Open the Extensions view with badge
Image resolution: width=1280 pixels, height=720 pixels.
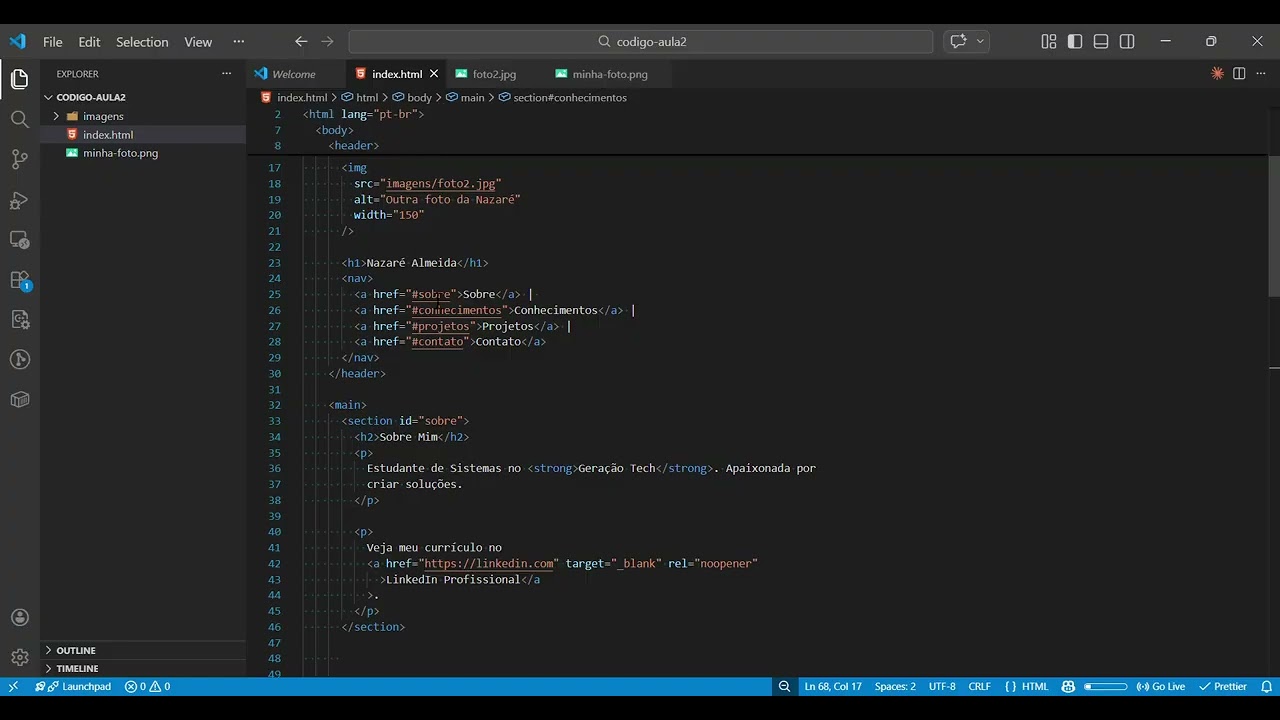point(19,280)
